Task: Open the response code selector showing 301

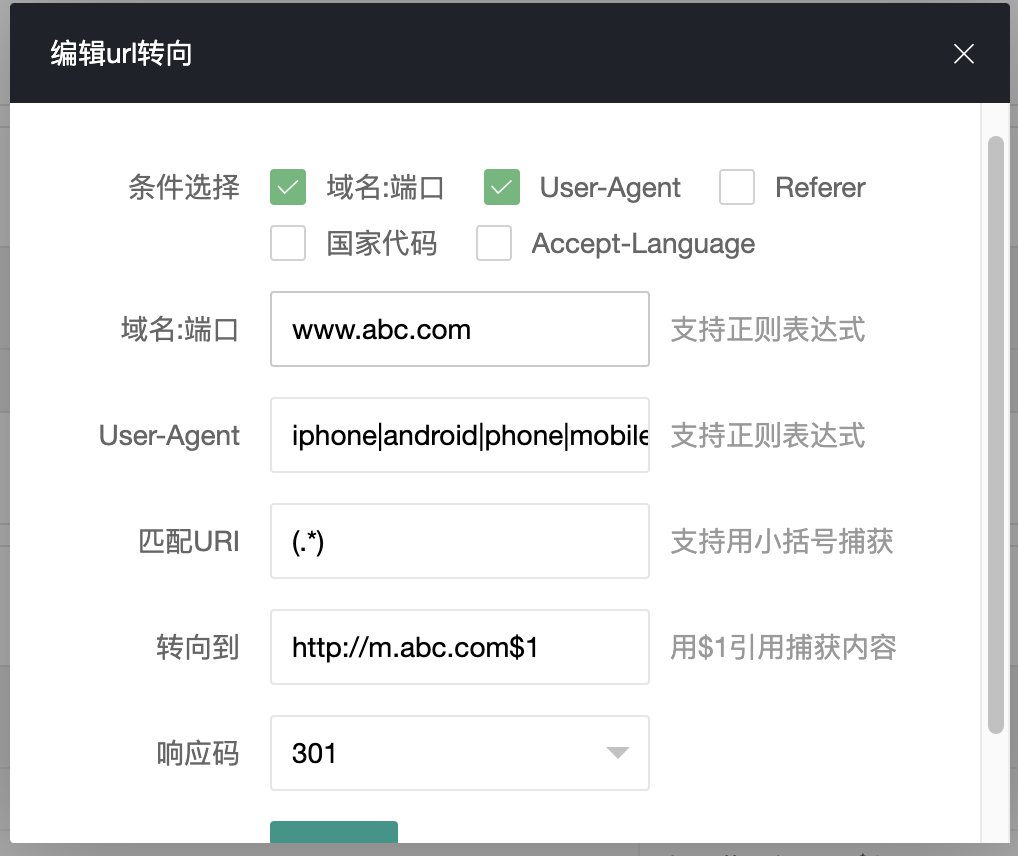Action: [459, 753]
